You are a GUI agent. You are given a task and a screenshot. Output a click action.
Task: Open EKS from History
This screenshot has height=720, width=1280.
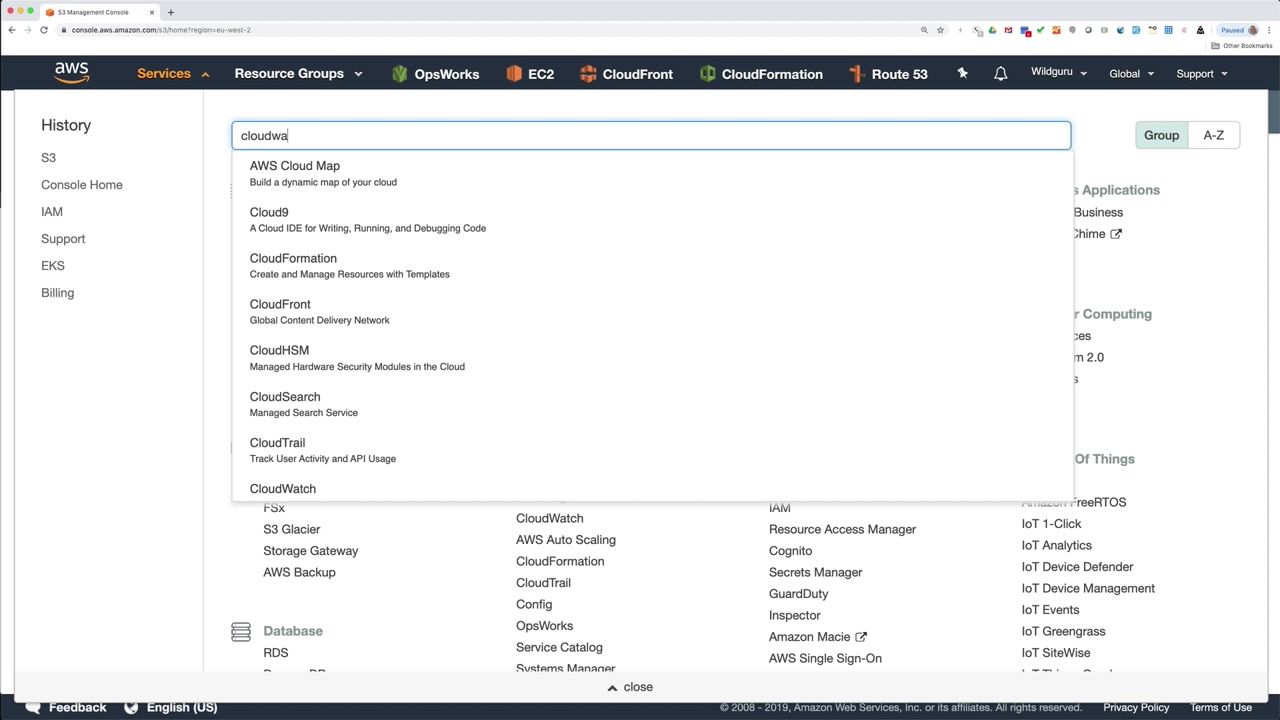[53, 266]
